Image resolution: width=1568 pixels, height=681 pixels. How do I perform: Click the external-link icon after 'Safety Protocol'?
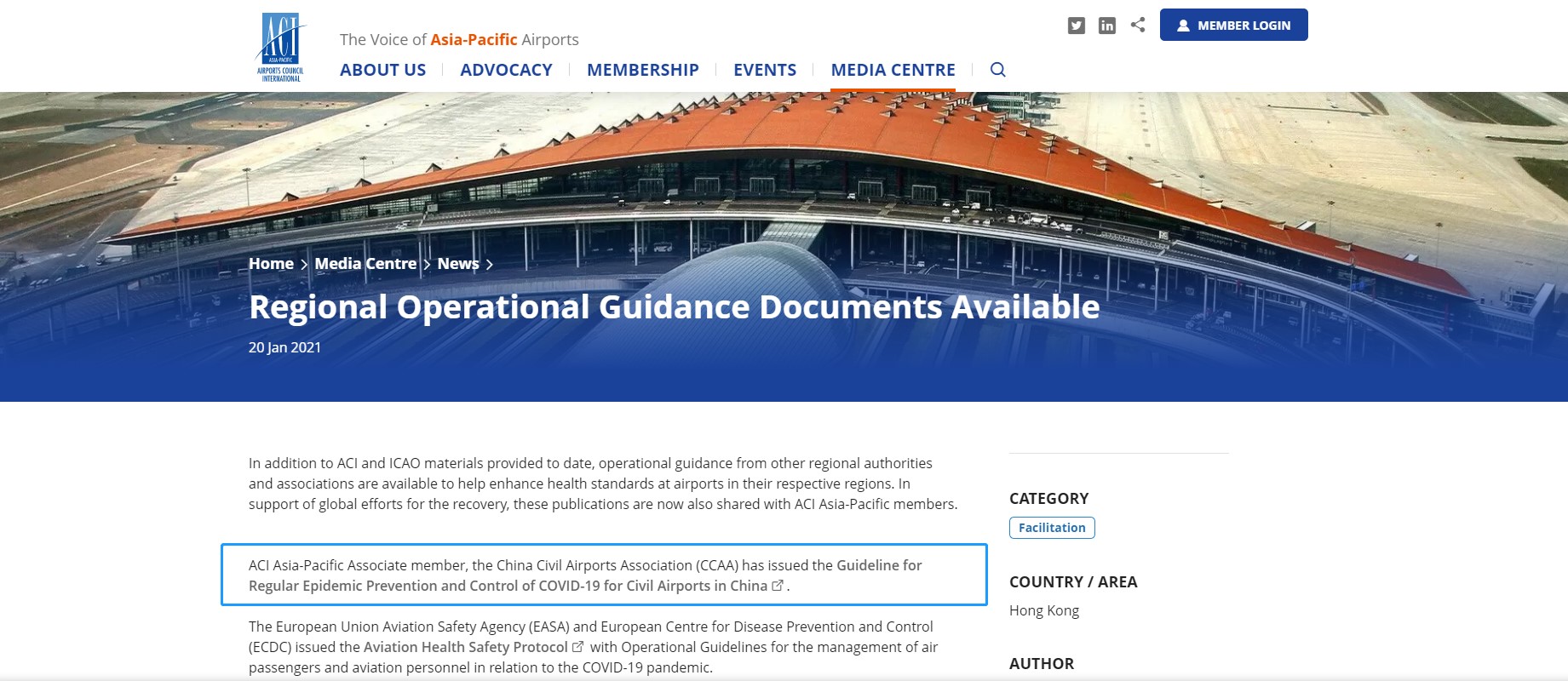(x=577, y=647)
